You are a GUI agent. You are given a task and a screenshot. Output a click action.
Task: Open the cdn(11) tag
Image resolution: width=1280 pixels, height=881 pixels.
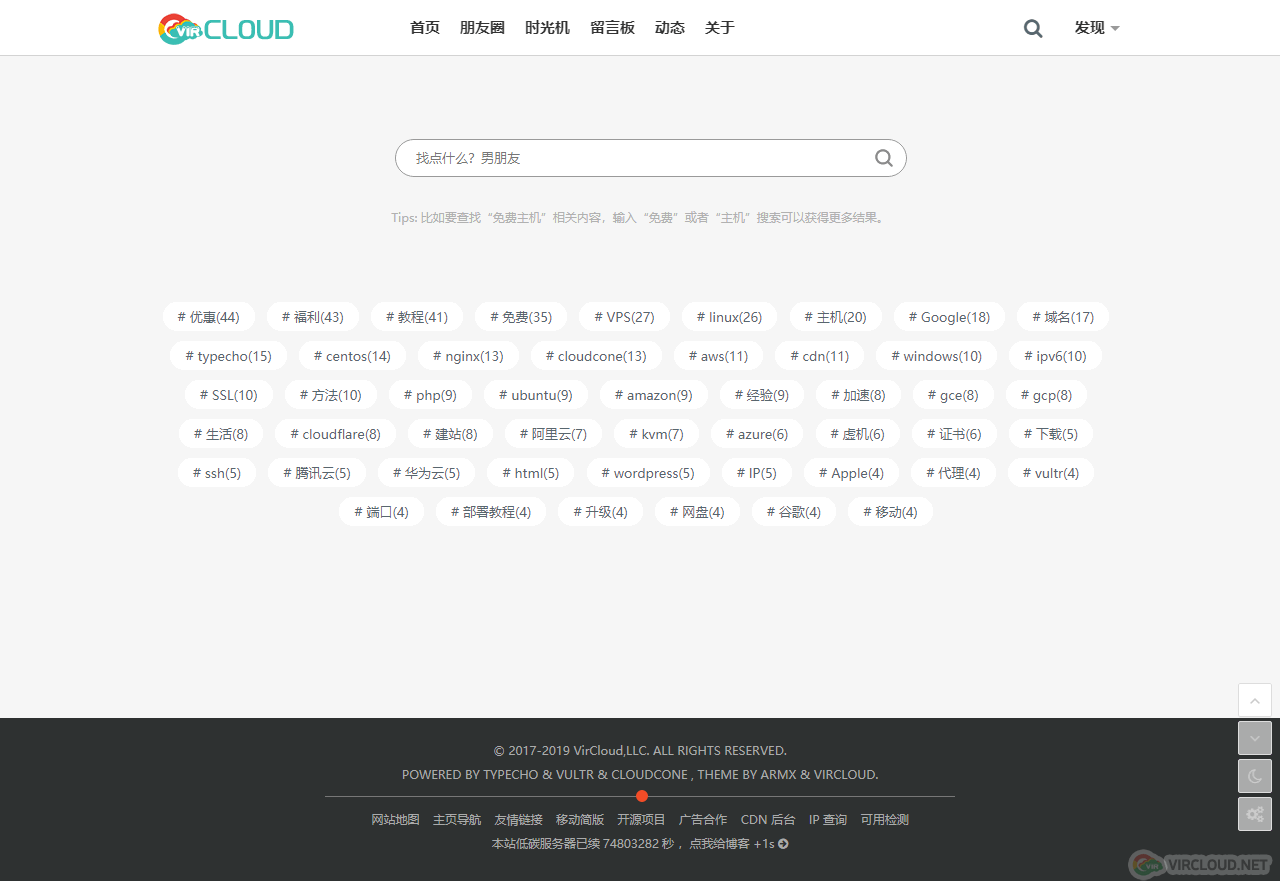coord(820,356)
